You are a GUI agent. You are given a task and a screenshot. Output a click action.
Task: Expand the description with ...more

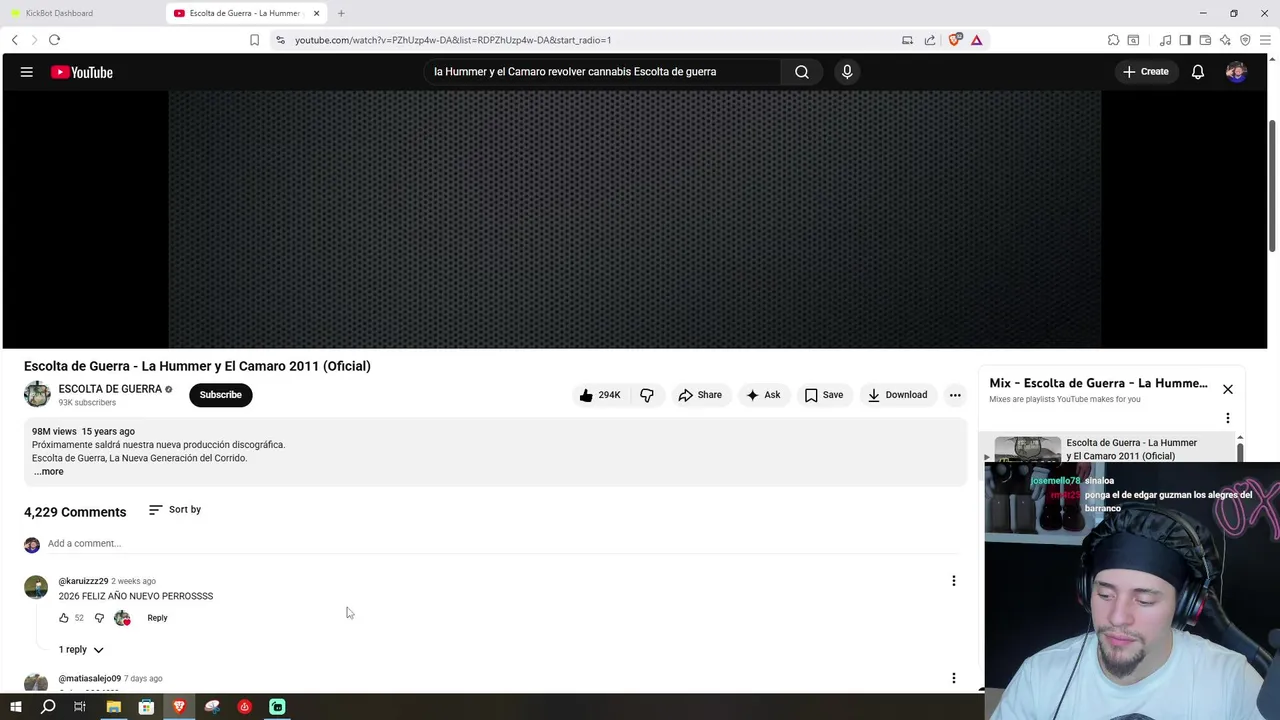coord(48,472)
